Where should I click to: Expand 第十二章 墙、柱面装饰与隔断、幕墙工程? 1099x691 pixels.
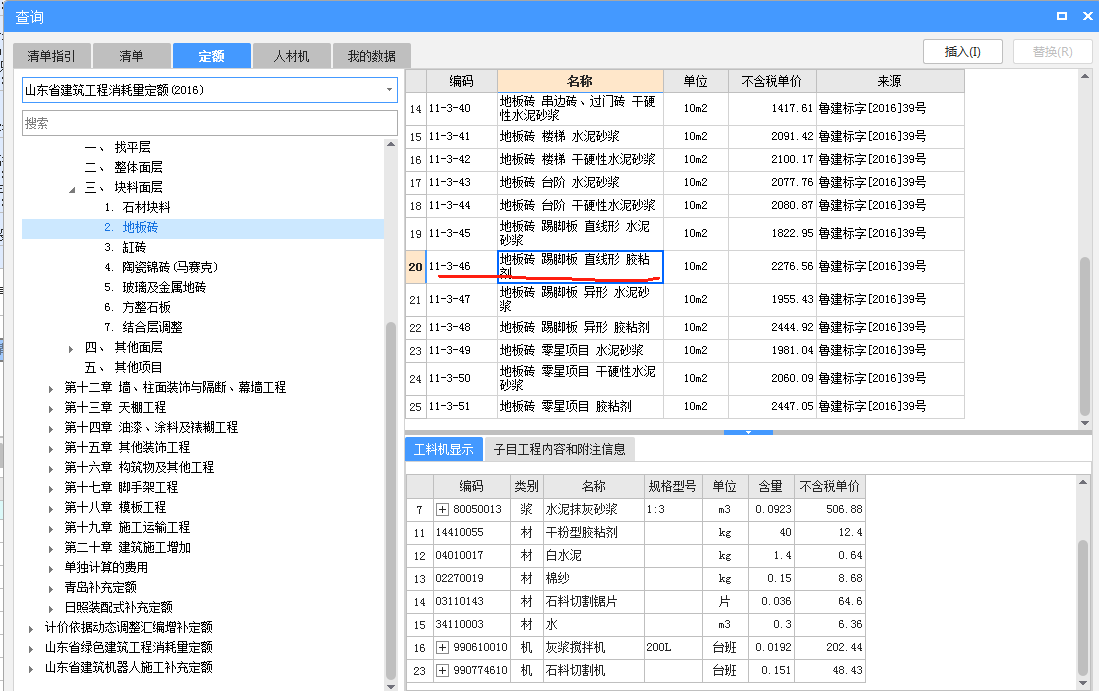[50, 388]
